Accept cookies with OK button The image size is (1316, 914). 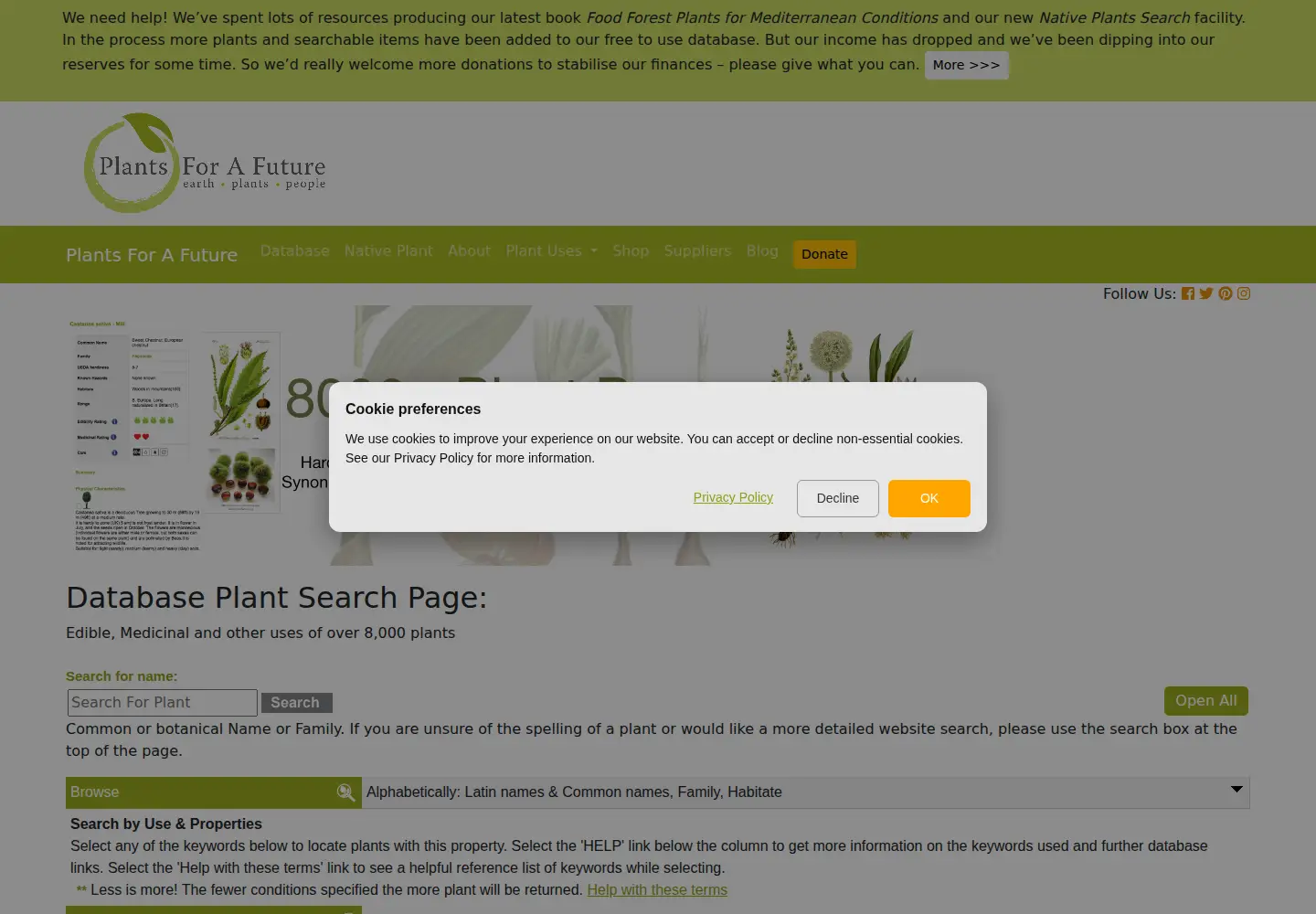click(929, 498)
